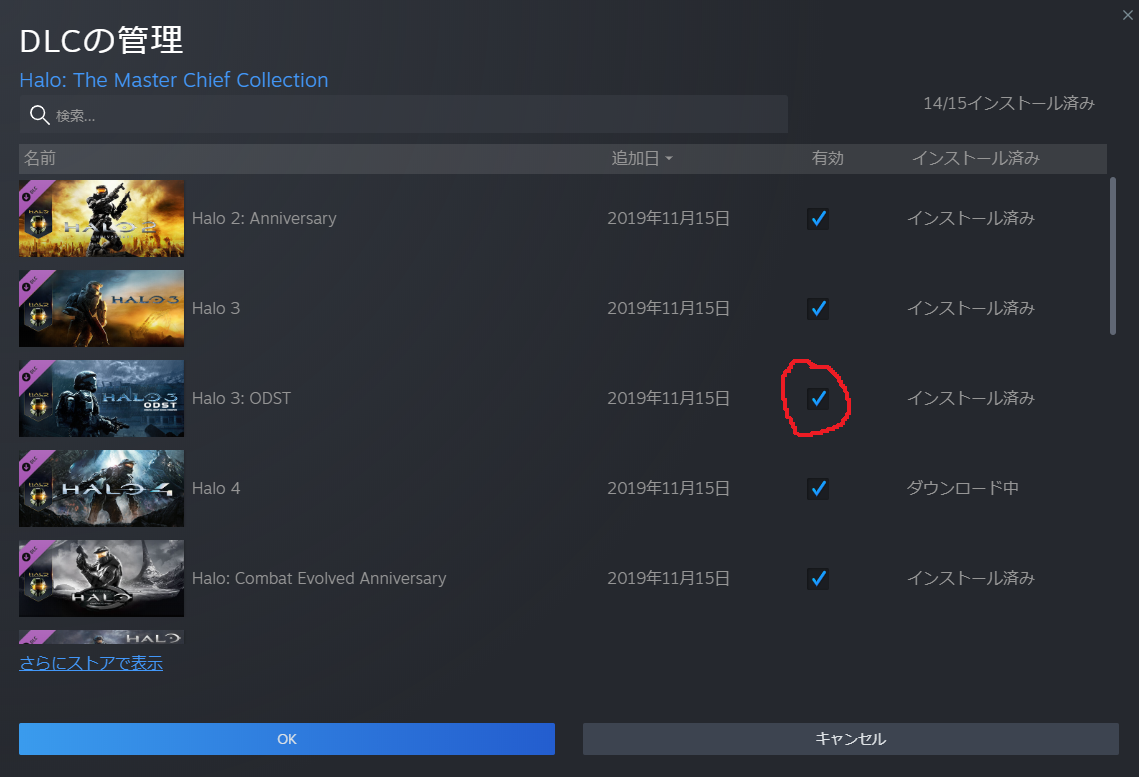Disable the Halo 2: Anniversary checkbox
Screen dimensions: 1139x777
point(818,219)
